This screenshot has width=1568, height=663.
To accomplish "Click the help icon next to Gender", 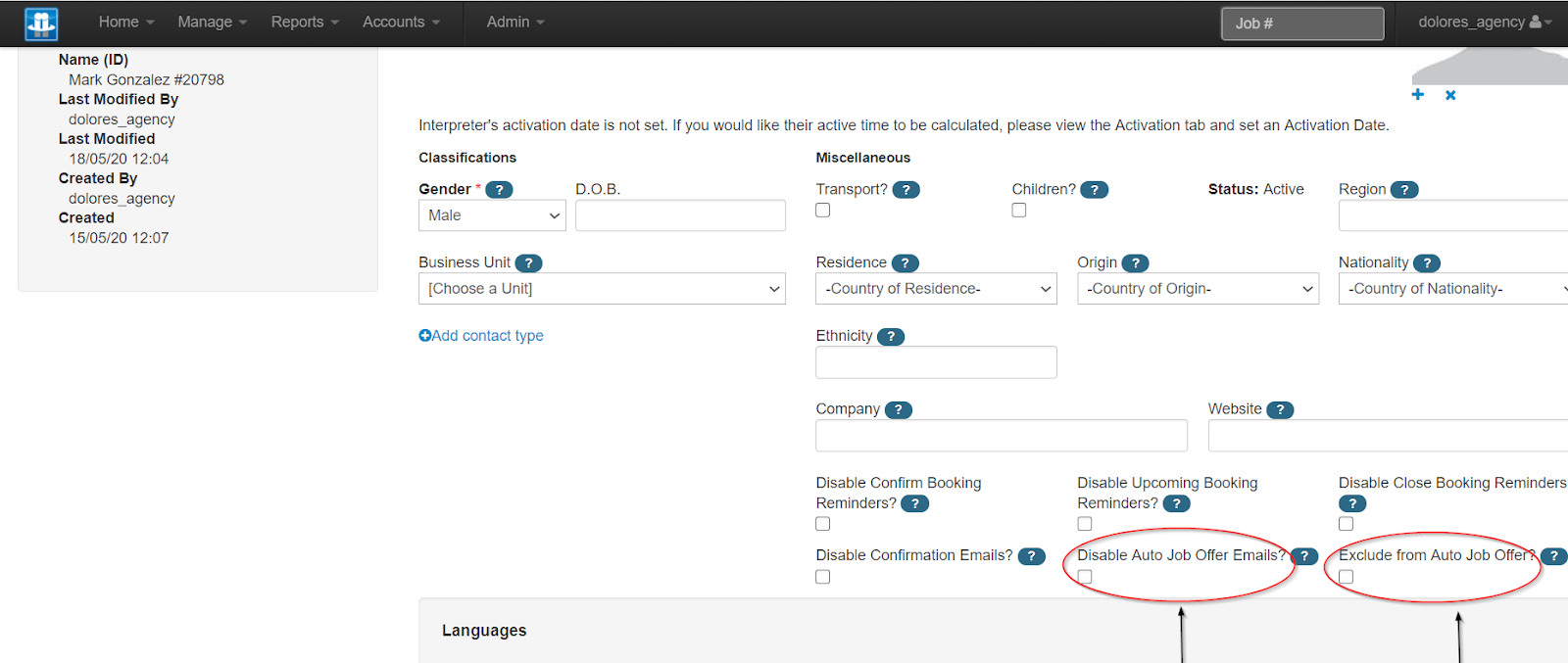I will click(499, 190).
